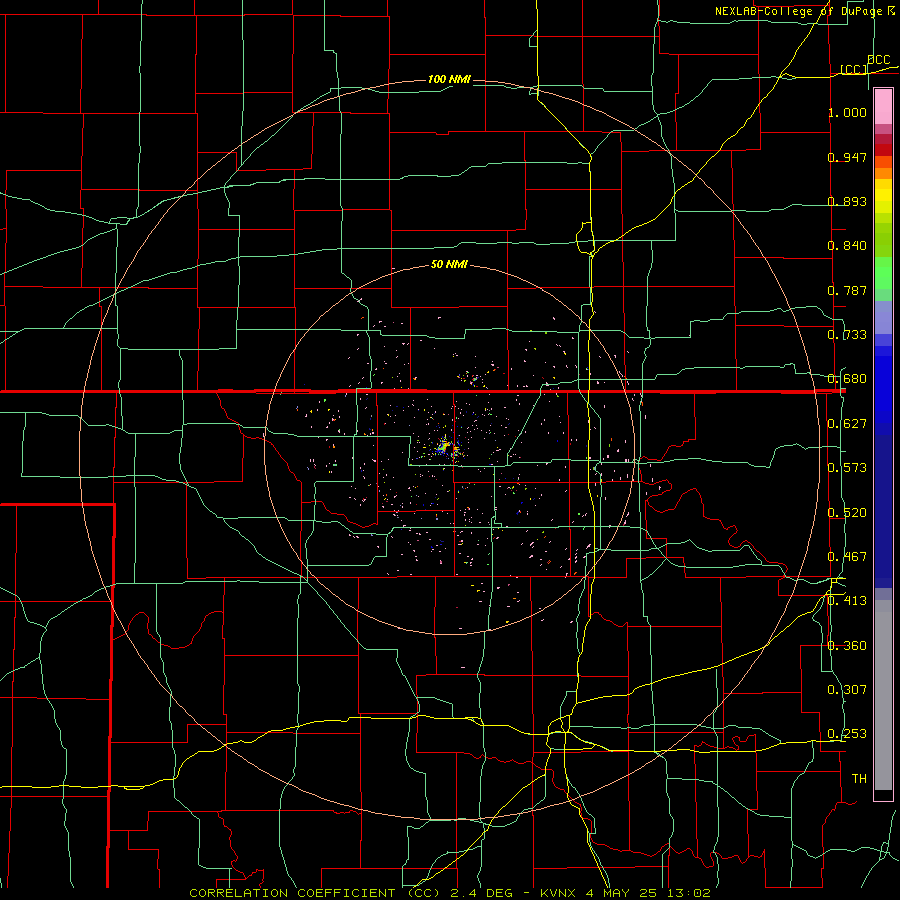
Task: Select the 0.840 legend value
Action: [847, 246]
